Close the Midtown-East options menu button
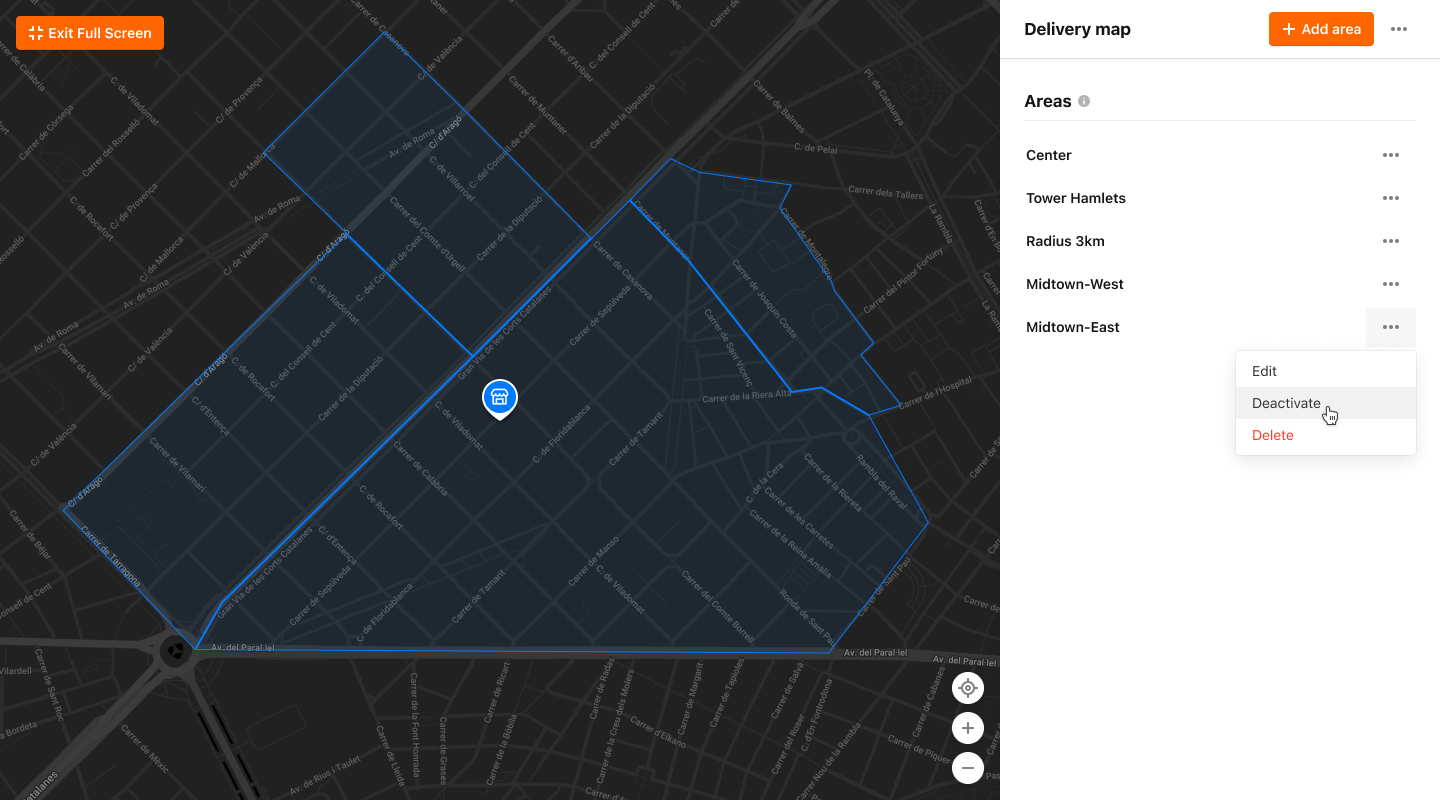This screenshot has width=1440, height=800. coord(1390,327)
